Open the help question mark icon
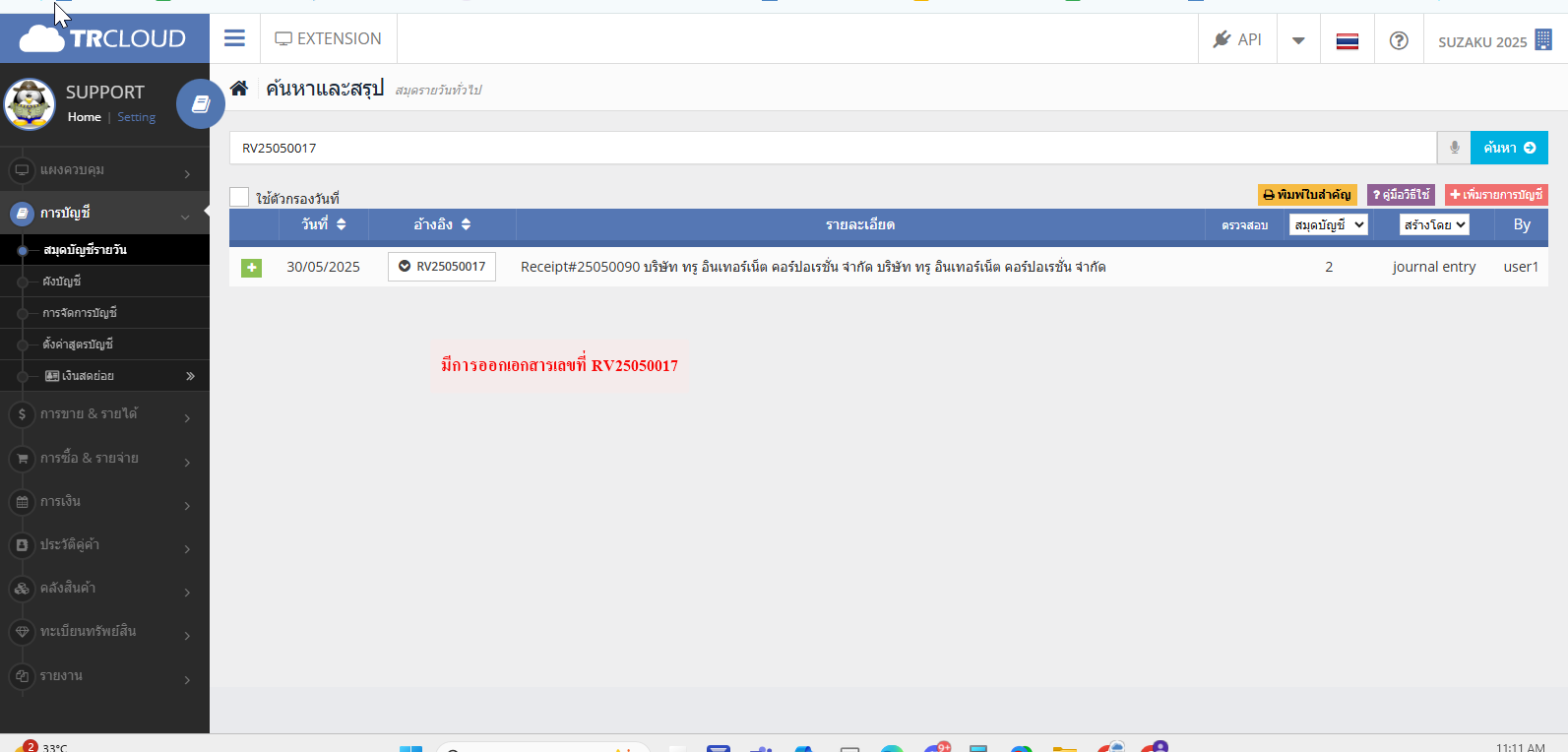 tap(1398, 40)
